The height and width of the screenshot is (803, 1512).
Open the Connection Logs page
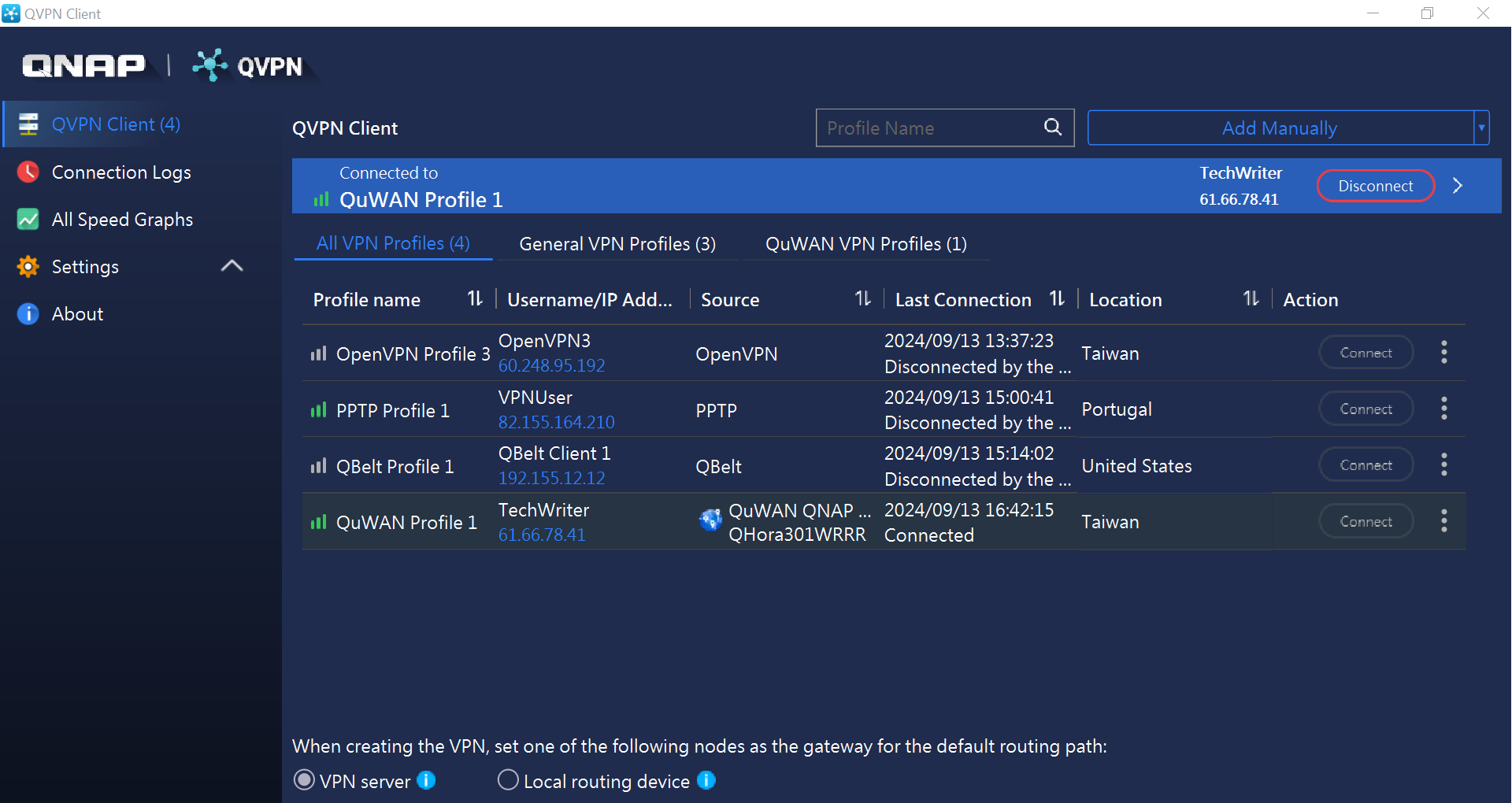pyautogui.click(x=120, y=172)
